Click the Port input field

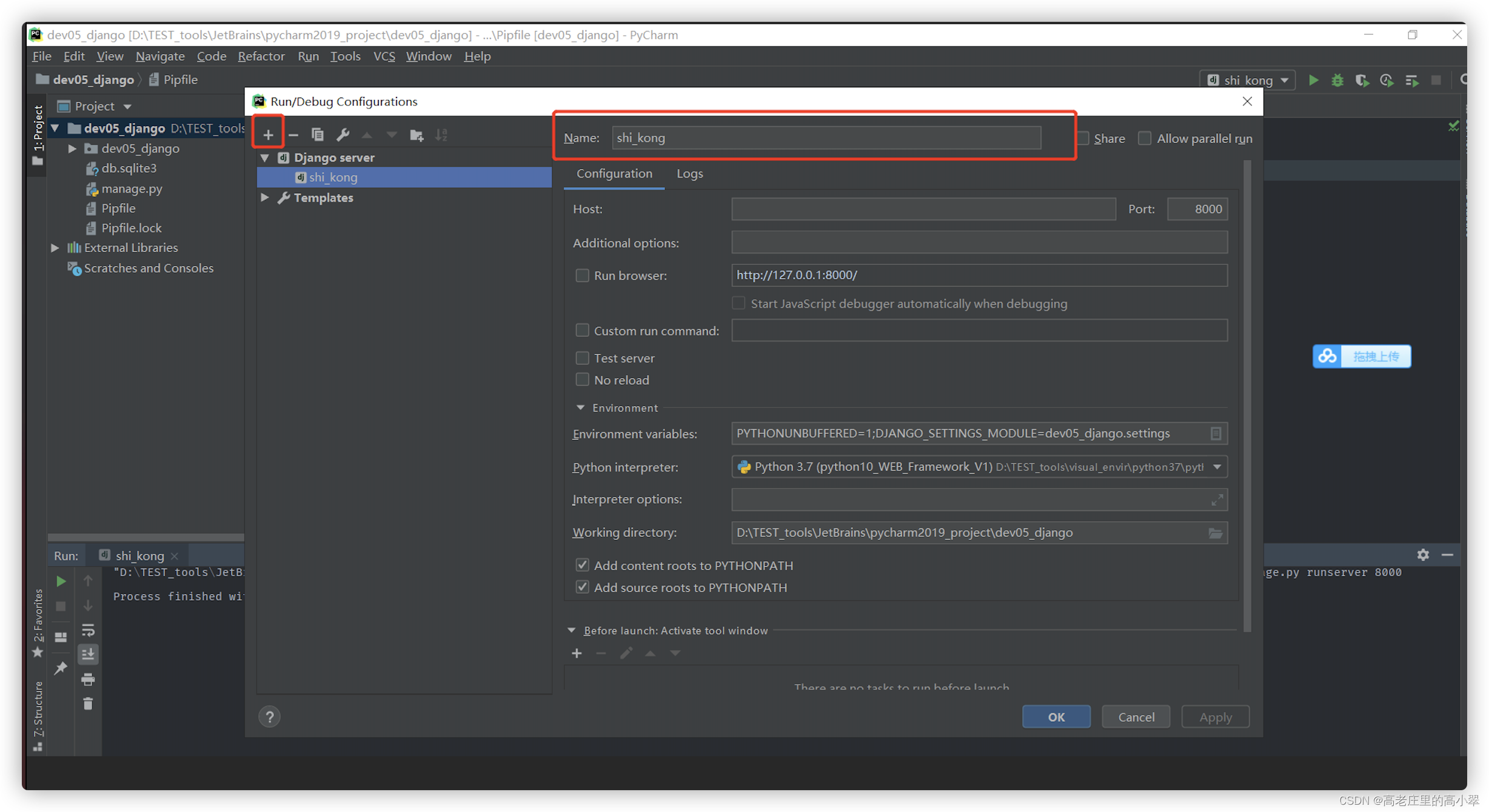tap(1197, 209)
